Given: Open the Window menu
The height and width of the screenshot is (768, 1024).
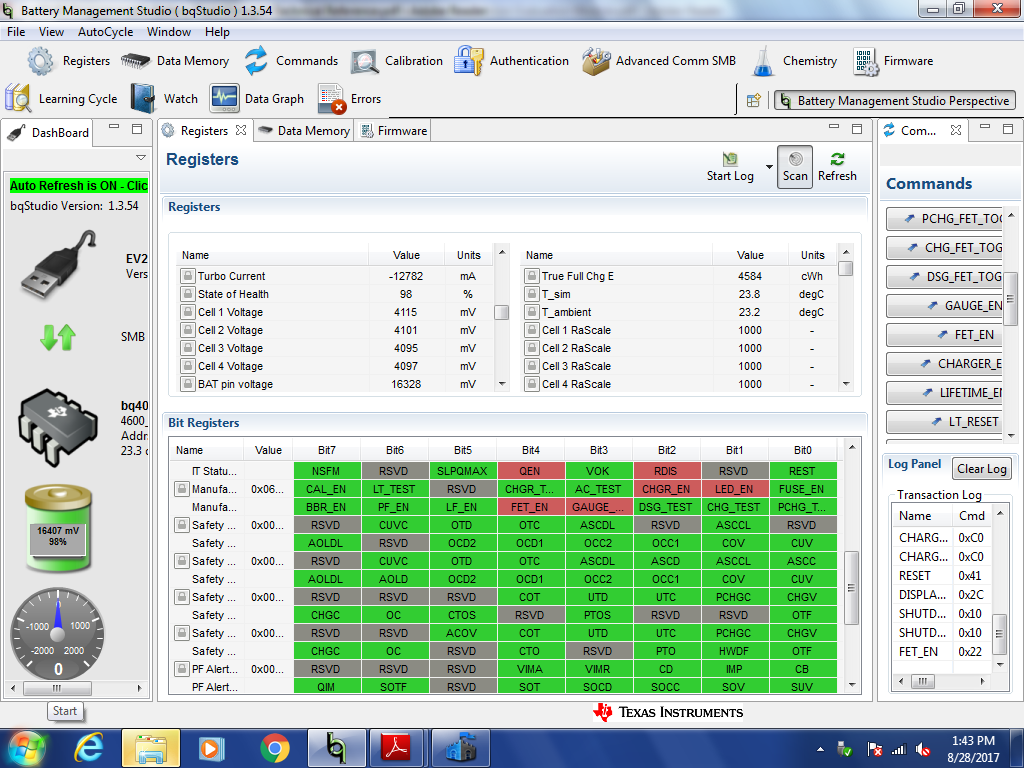Looking at the screenshot, I should click(x=168, y=32).
